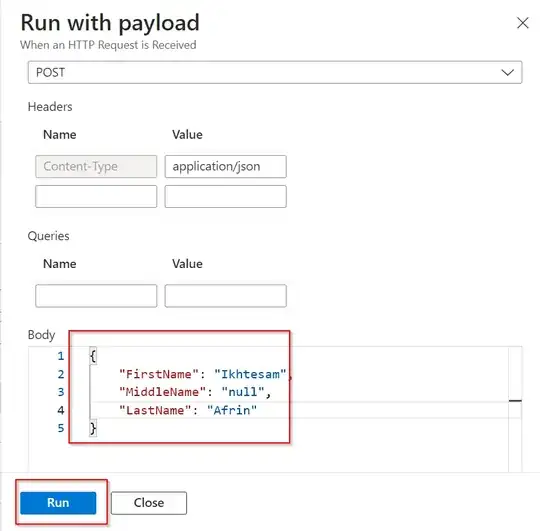This screenshot has width=540, height=531.
Task: Focus the Queries value input field
Action: point(226,295)
